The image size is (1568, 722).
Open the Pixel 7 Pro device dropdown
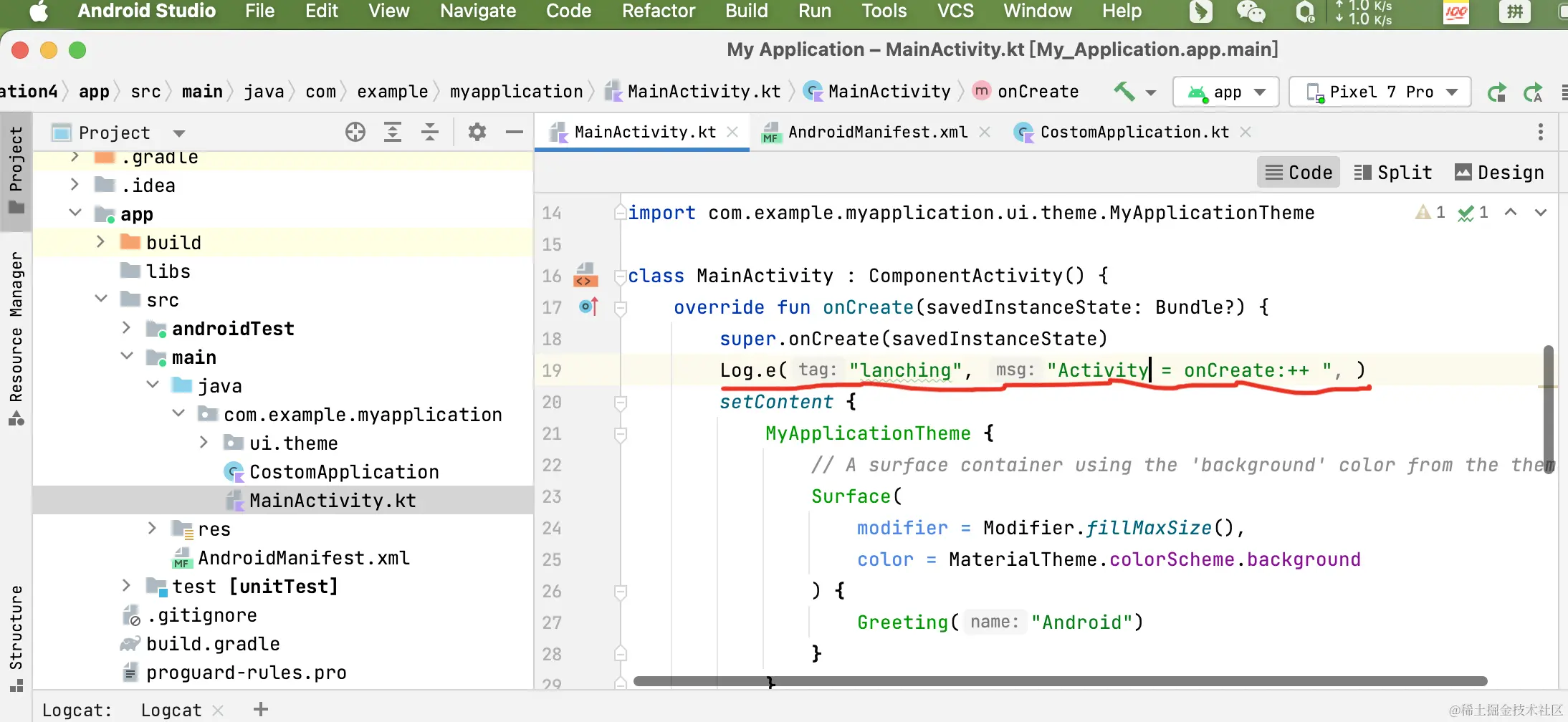coord(1380,92)
